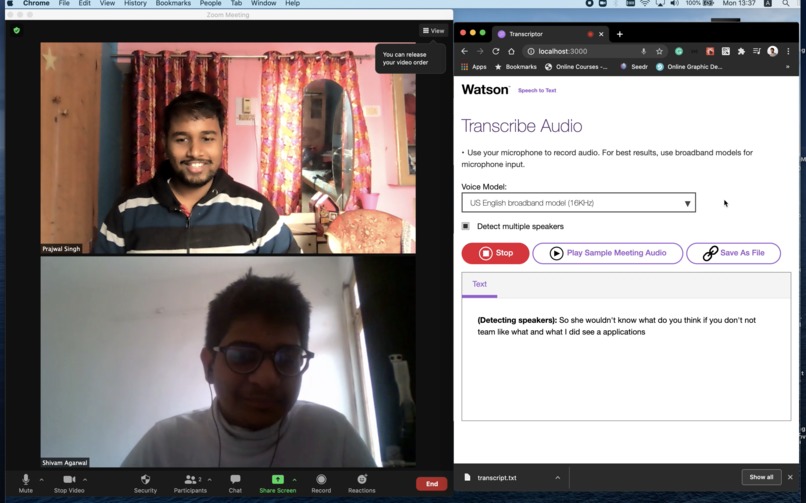Toggle Detect multiple speakers checkbox

(466, 226)
